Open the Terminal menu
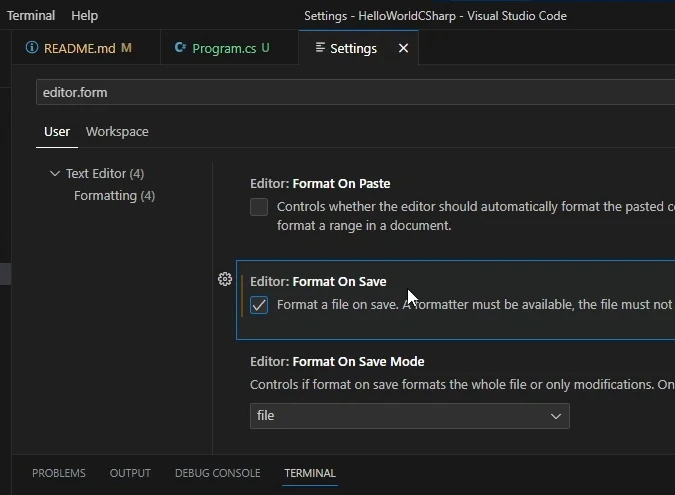 pyautogui.click(x=31, y=15)
